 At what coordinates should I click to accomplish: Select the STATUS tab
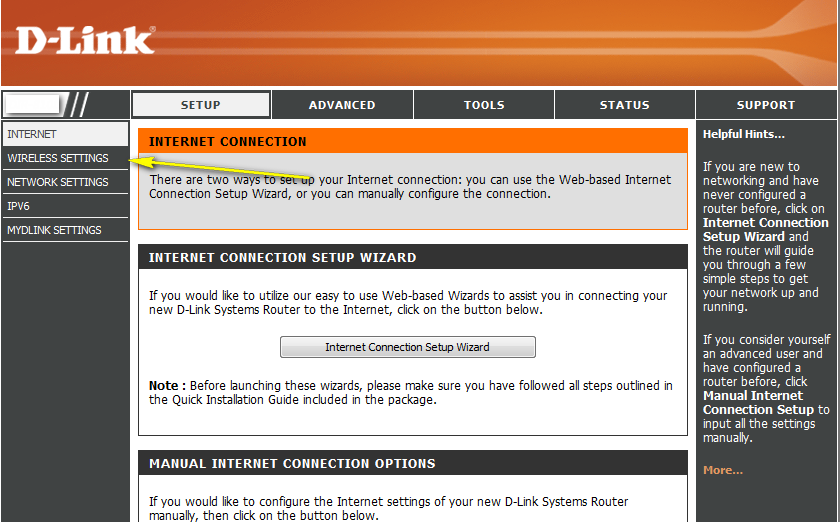(624, 105)
